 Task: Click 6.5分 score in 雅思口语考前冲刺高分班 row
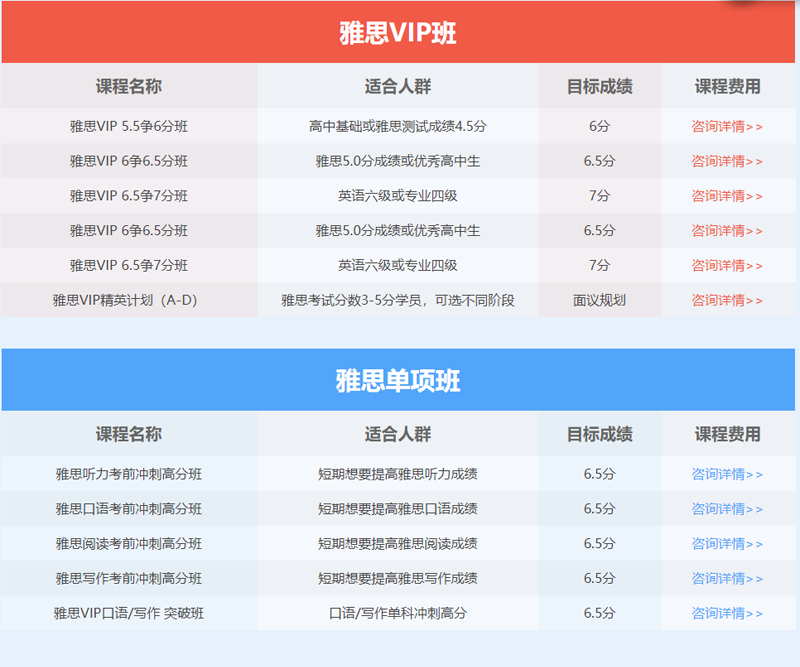(x=599, y=509)
